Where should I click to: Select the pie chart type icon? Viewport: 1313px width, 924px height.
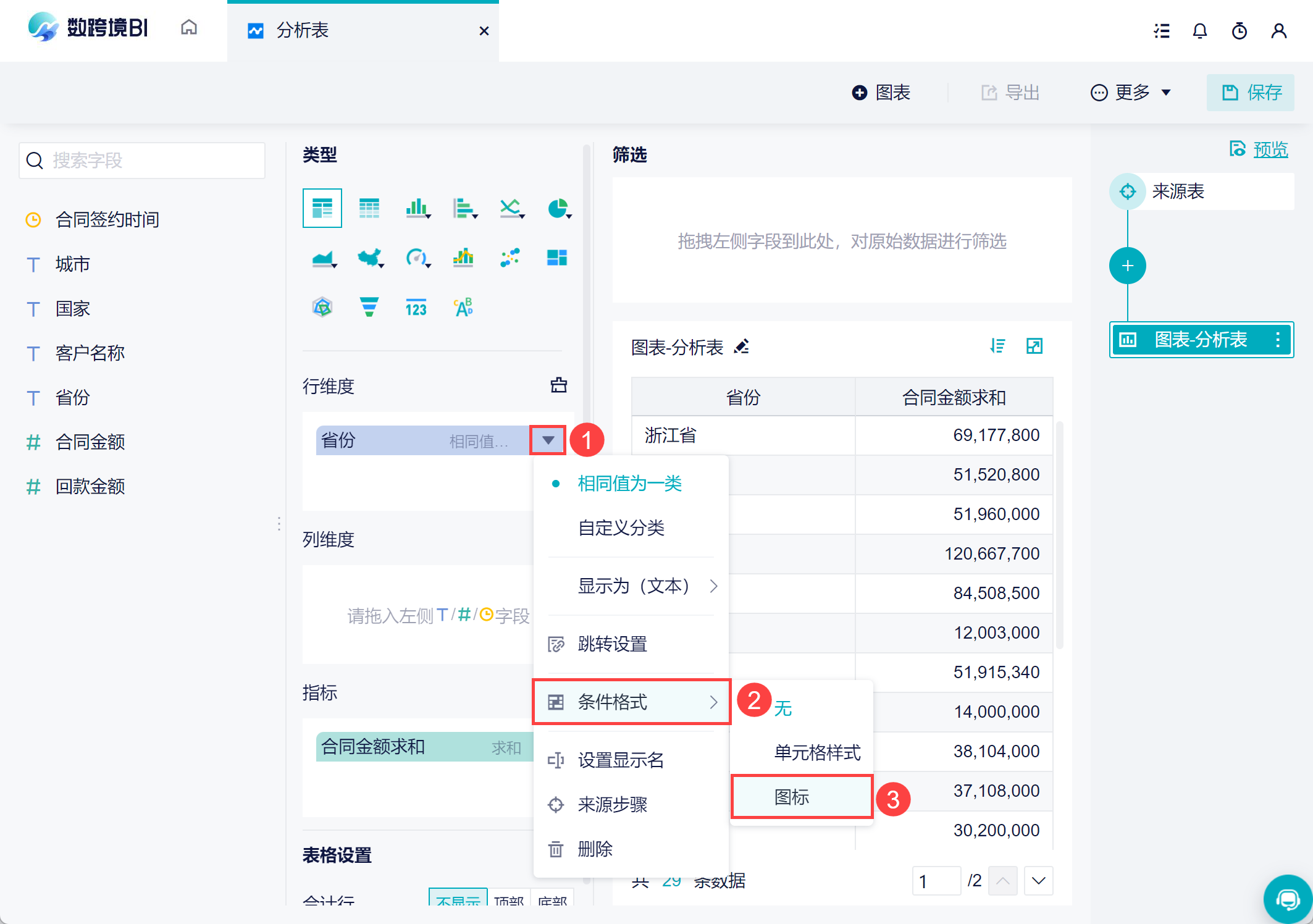pyautogui.click(x=558, y=209)
